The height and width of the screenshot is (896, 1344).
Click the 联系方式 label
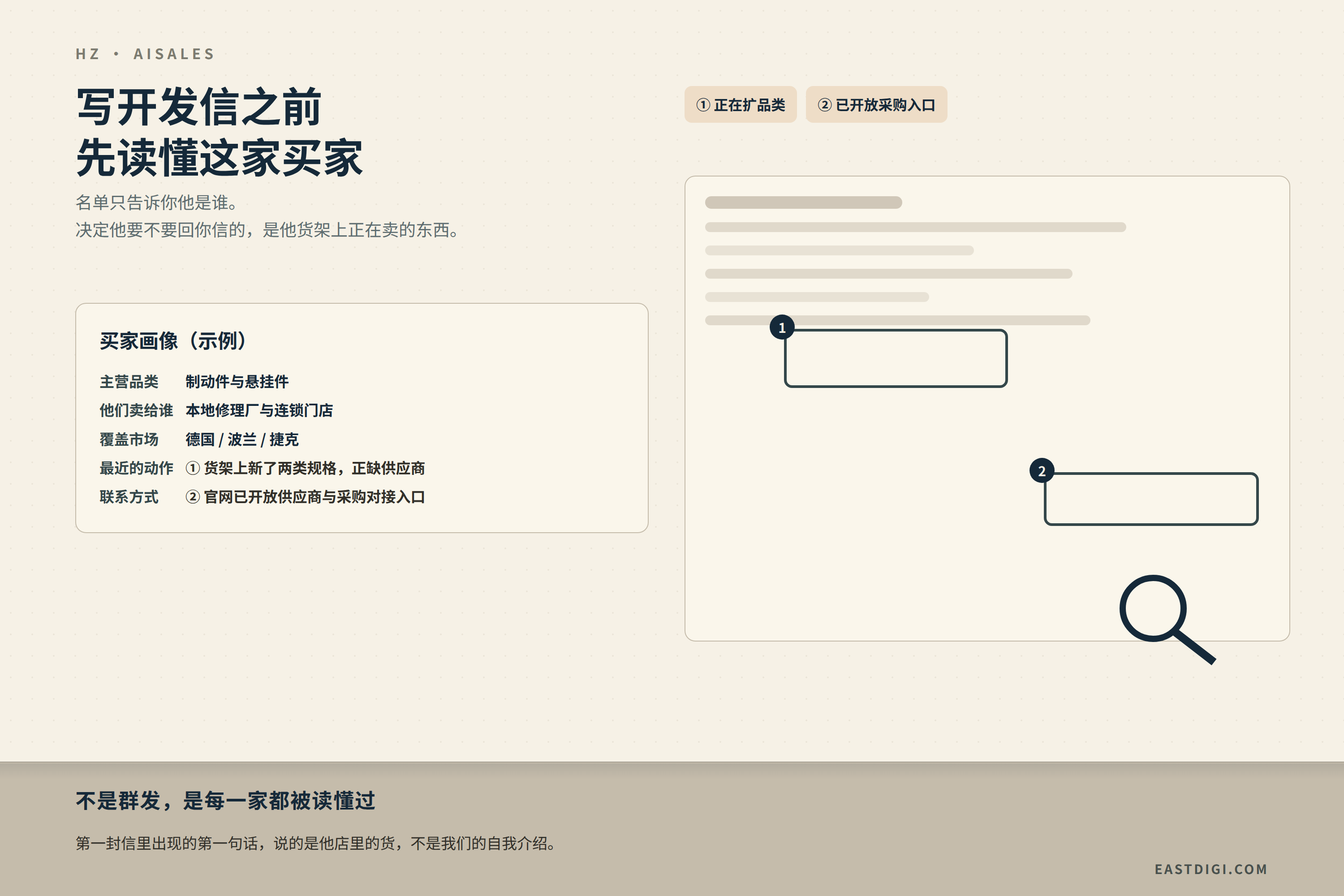[129, 496]
